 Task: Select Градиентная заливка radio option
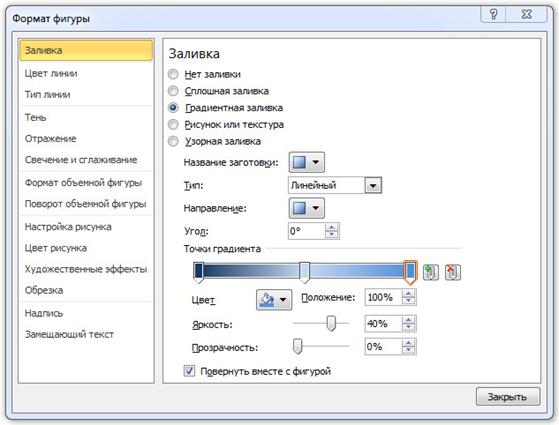click(x=173, y=108)
